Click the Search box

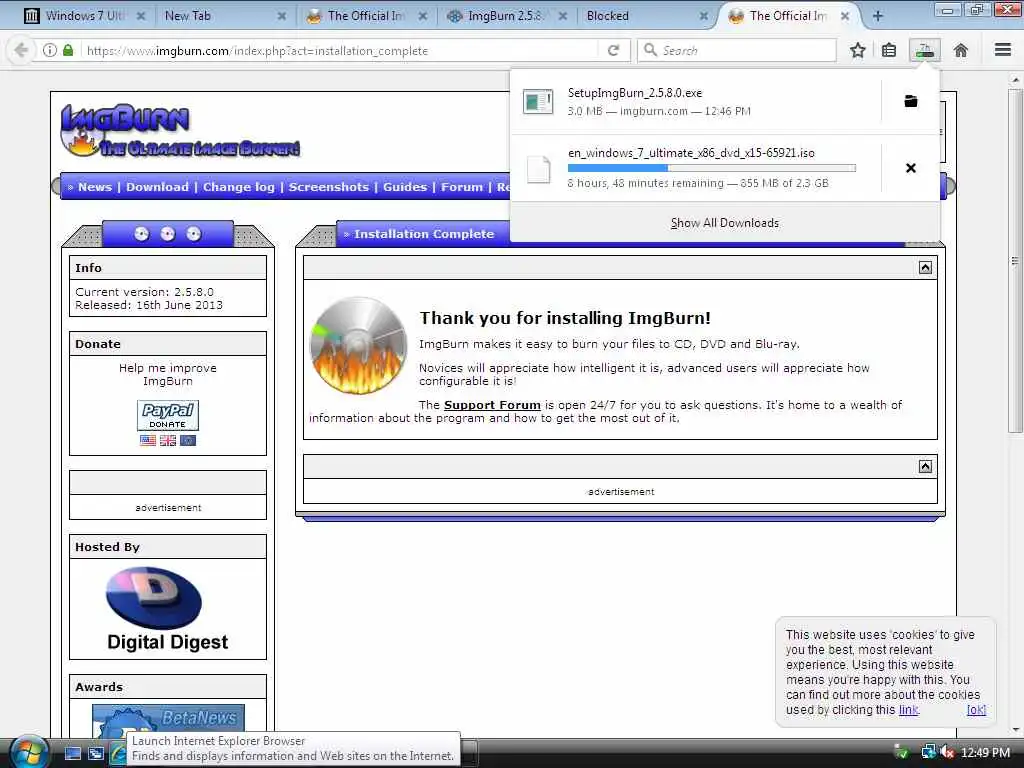tap(736, 50)
